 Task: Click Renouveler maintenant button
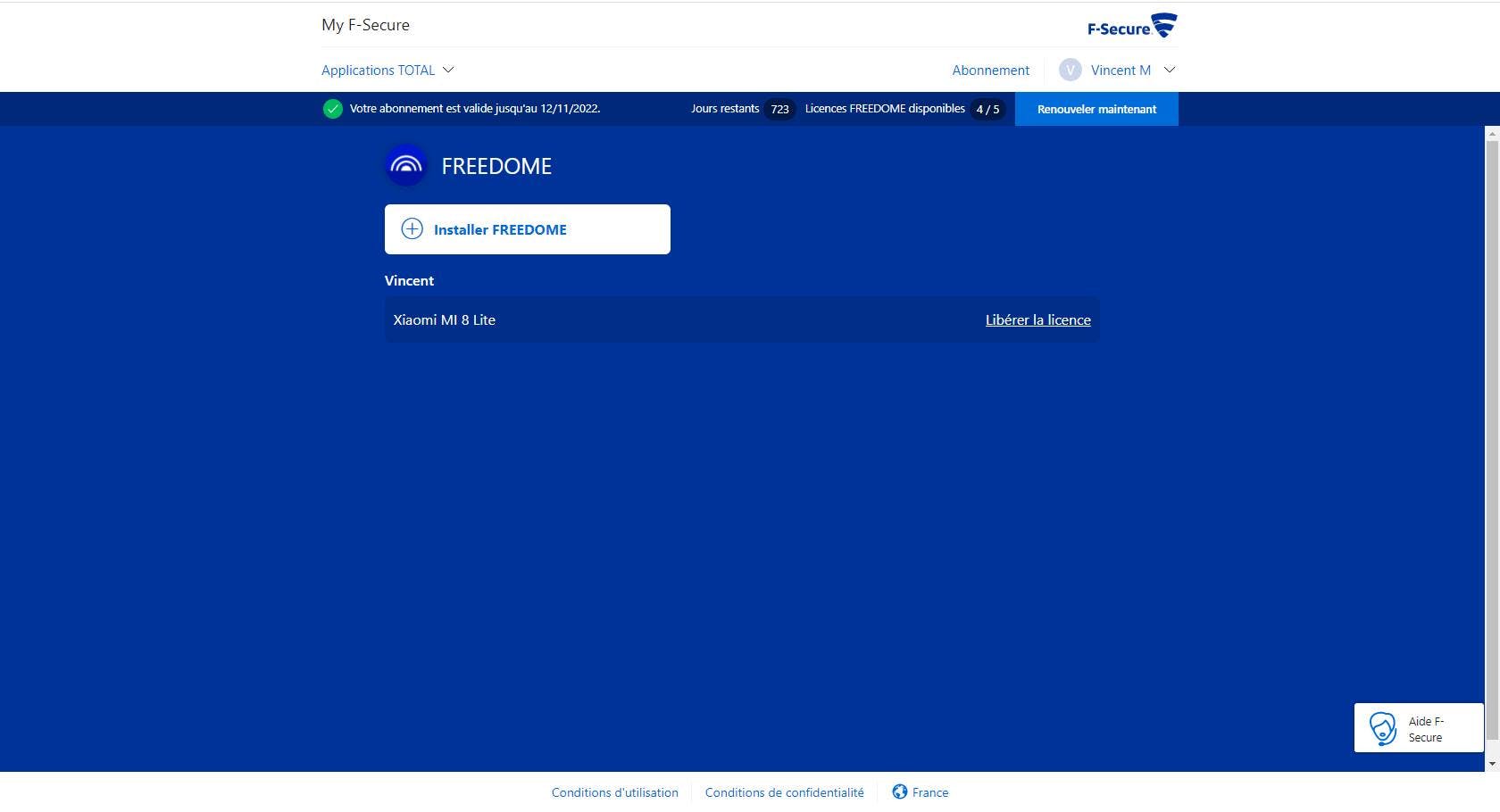click(1096, 109)
